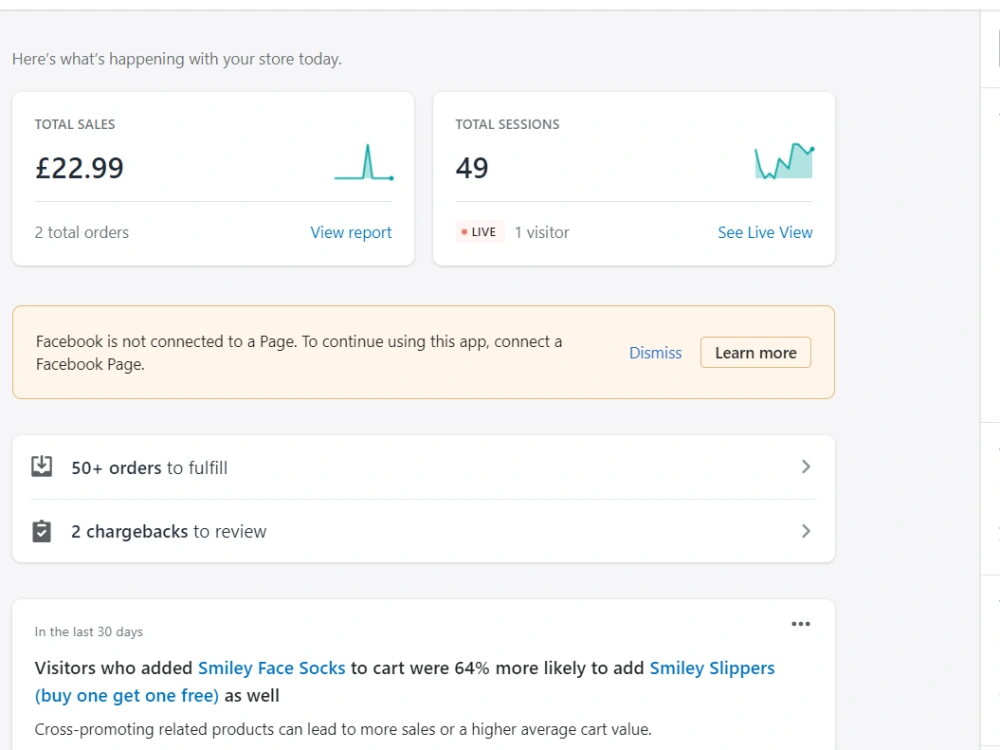
Task: Open the Smiley Face Socks product link
Action: click(271, 668)
